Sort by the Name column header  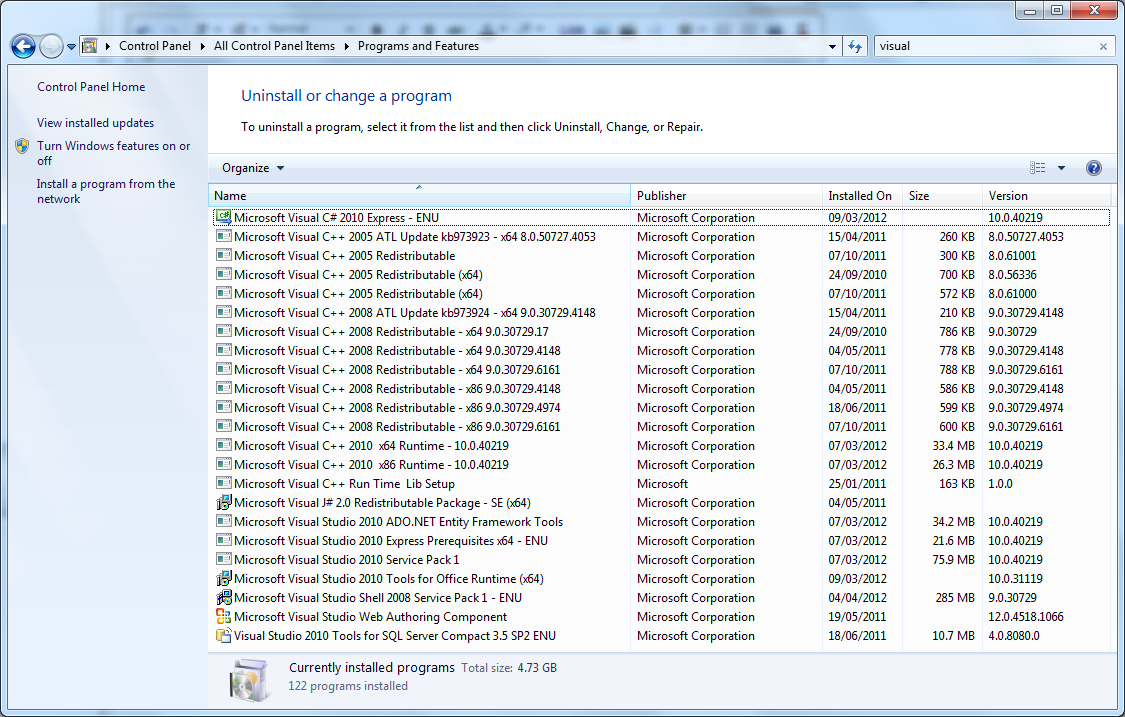tap(419, 196)
